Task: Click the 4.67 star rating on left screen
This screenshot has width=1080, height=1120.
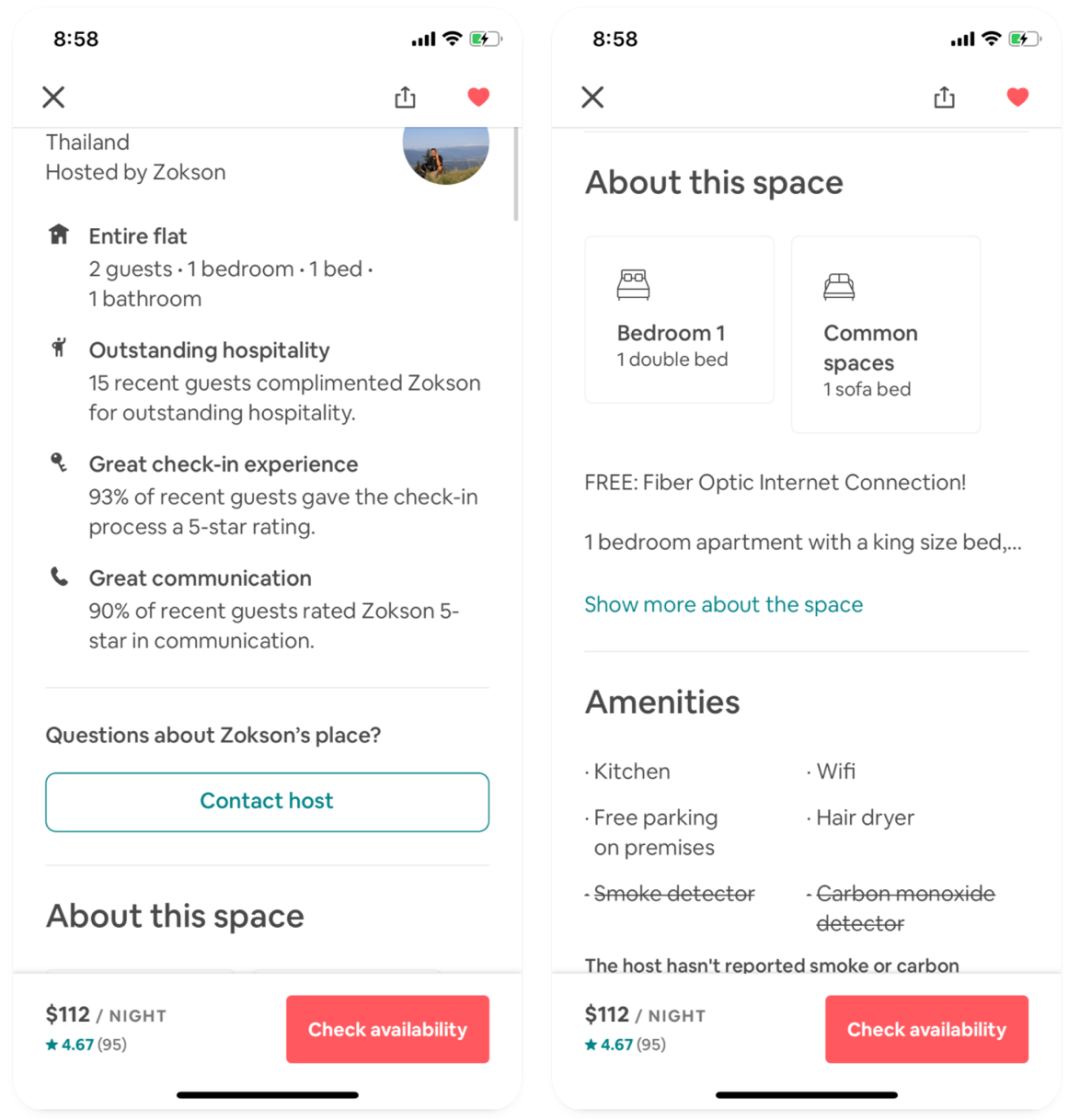Action: [x=86, y=1045]
